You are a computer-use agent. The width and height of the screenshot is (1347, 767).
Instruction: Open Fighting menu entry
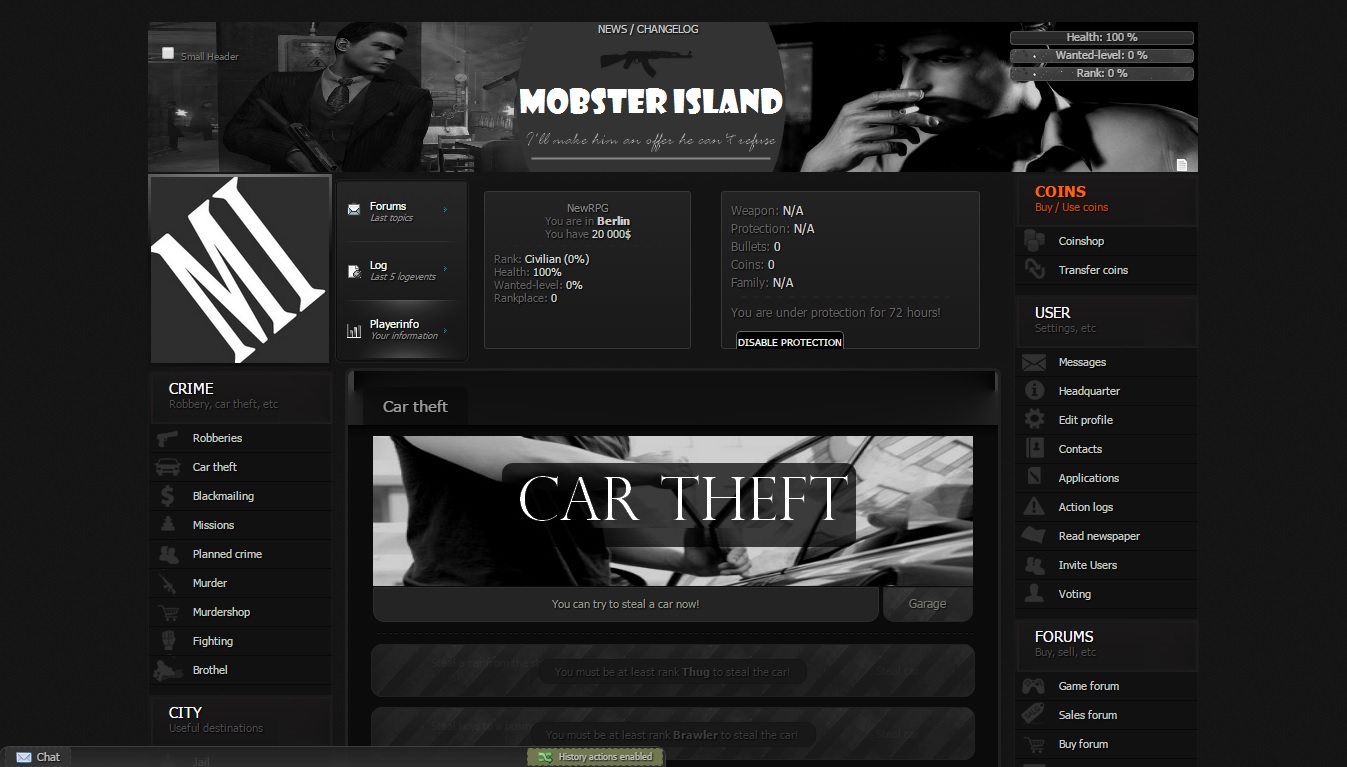point(213,641)
